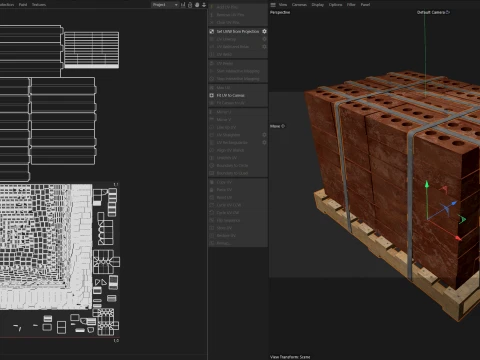This screenshot has height=360, width=480.
Task: Open the Project dropdown in UV editor
Action: click(x=165, y=5)
